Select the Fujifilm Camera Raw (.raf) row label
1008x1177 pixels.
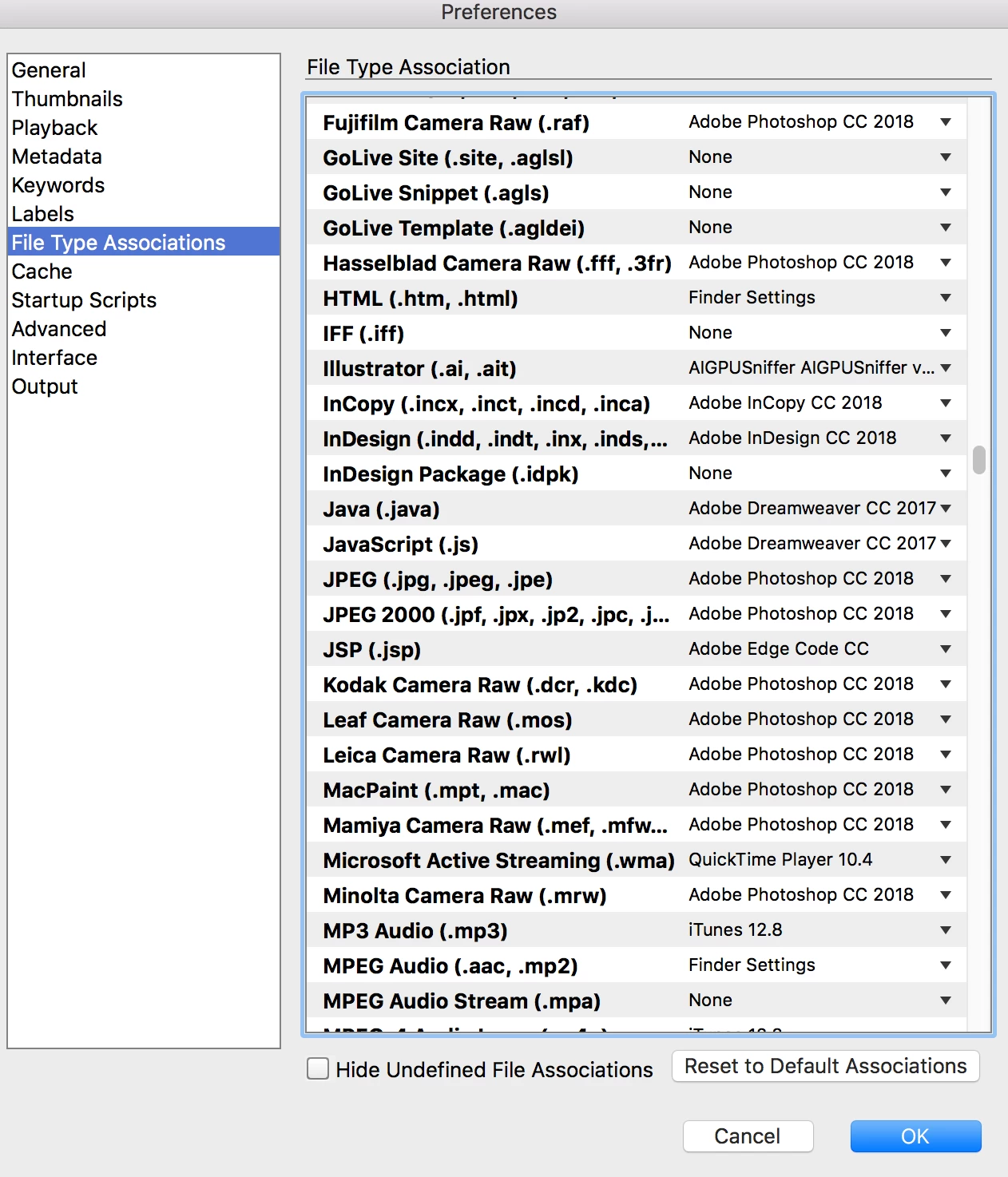click(x=456, y=123)
